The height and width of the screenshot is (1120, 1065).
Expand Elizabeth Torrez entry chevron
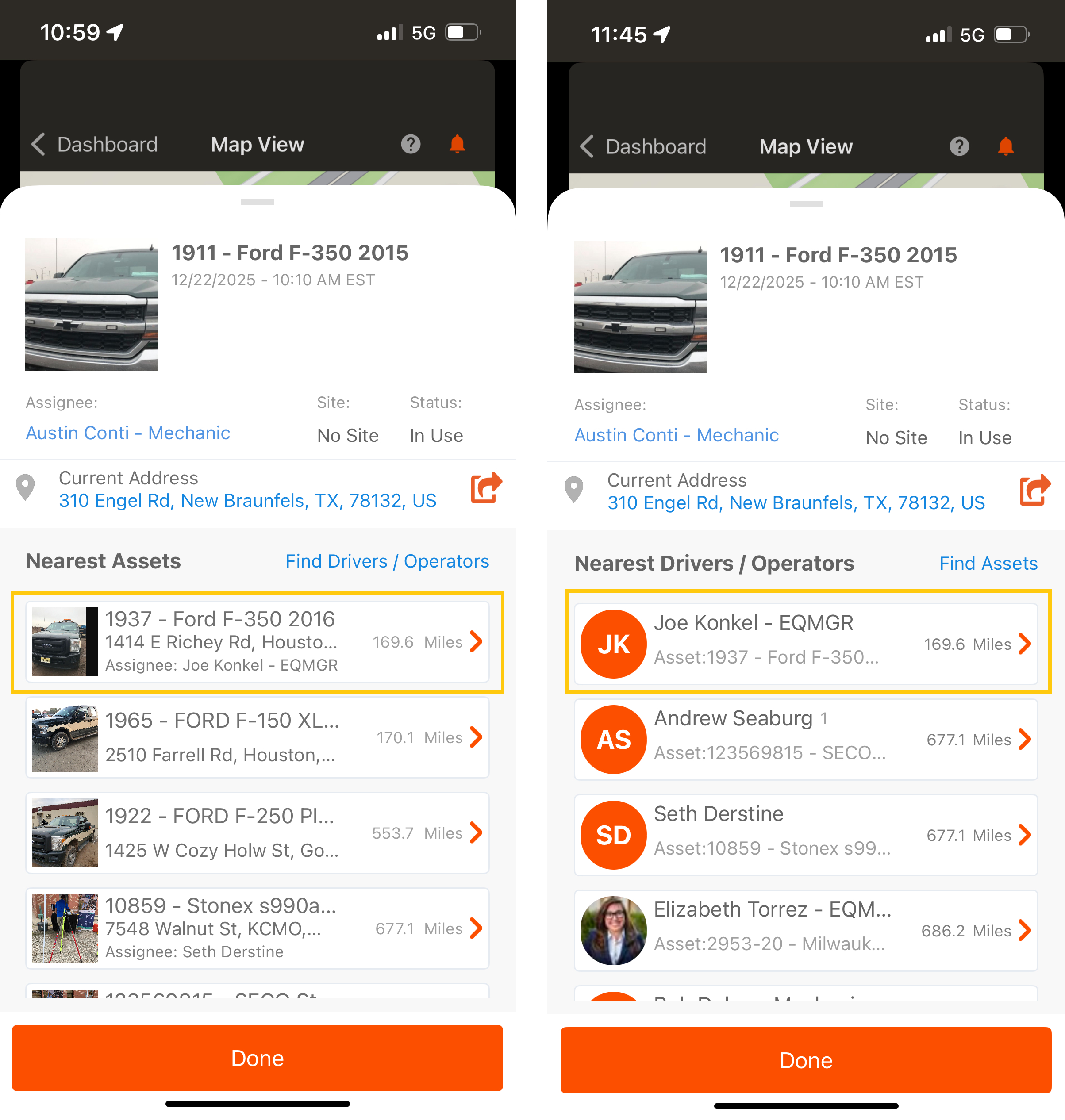tap(1025, 930)
